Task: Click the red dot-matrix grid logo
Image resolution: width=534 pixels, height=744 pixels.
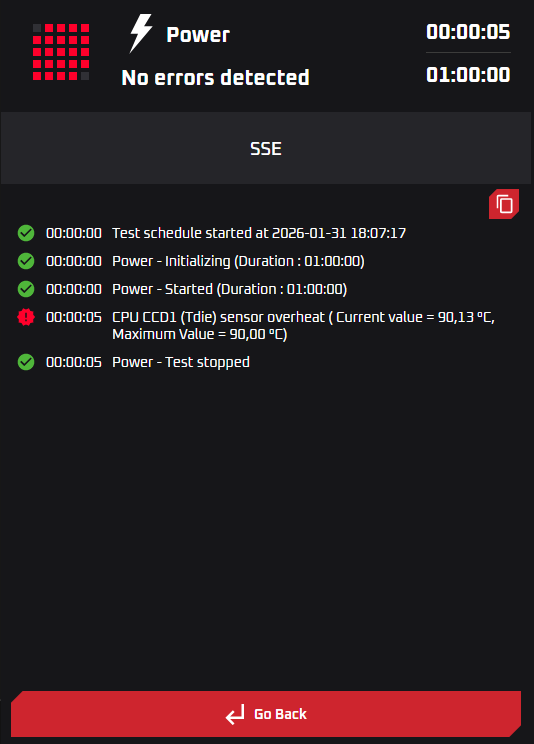Action: [61, 52]
